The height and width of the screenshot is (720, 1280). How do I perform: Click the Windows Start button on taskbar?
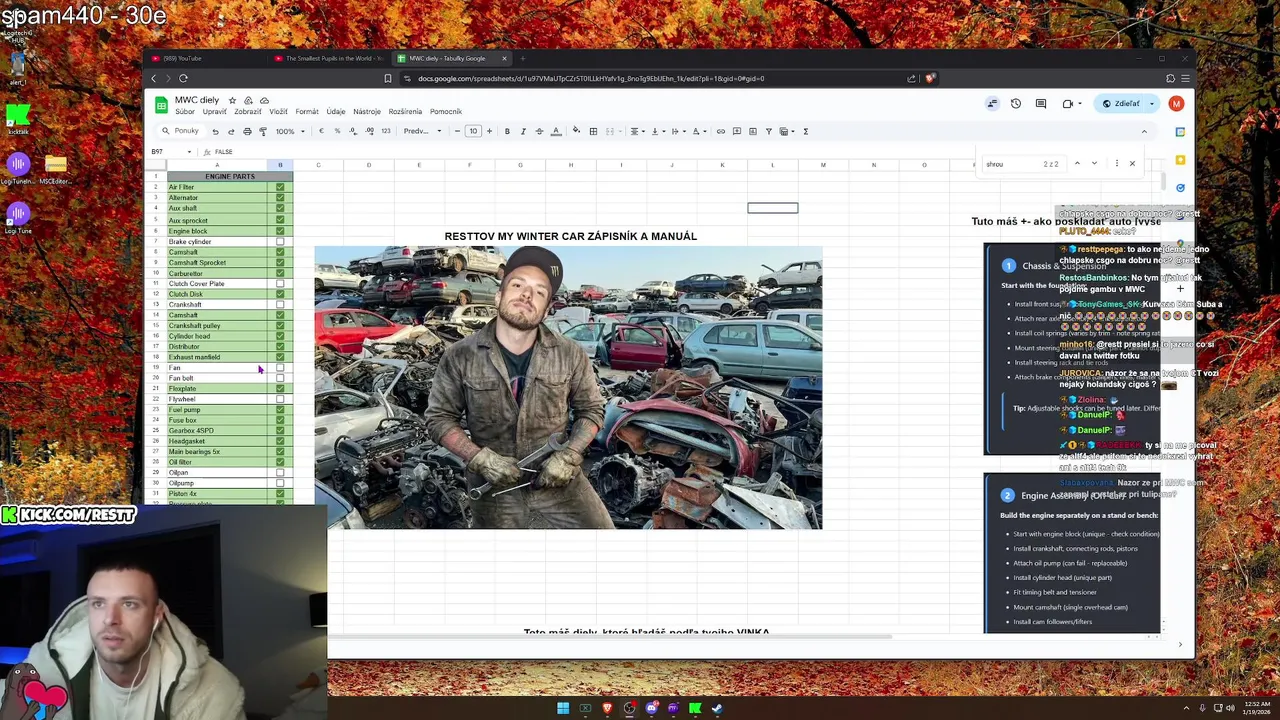pyautogui.click(x=563, y=709)
